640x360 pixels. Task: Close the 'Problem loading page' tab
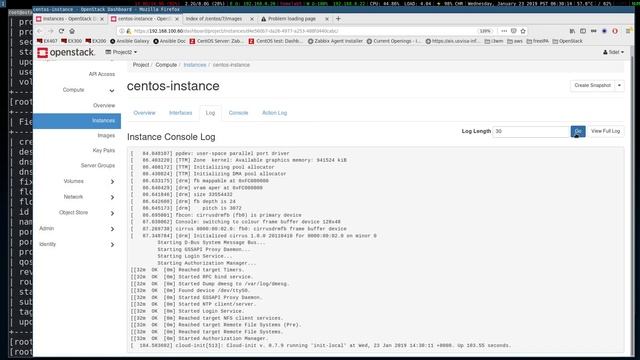coord(327,19)
